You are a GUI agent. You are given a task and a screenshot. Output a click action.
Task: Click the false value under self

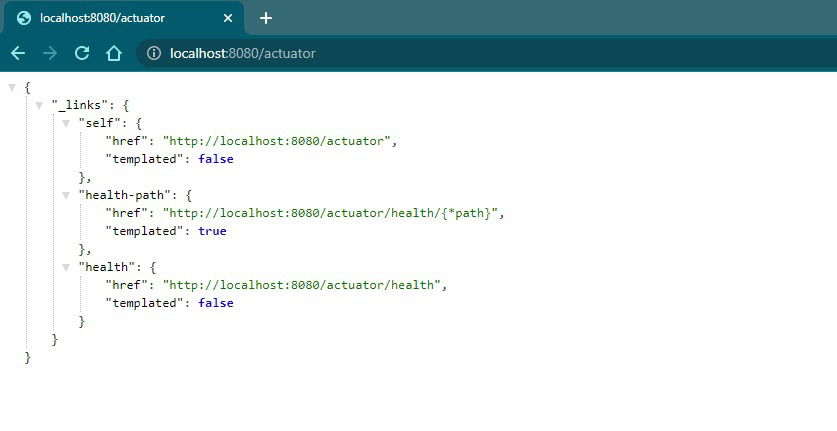(216, 159)
